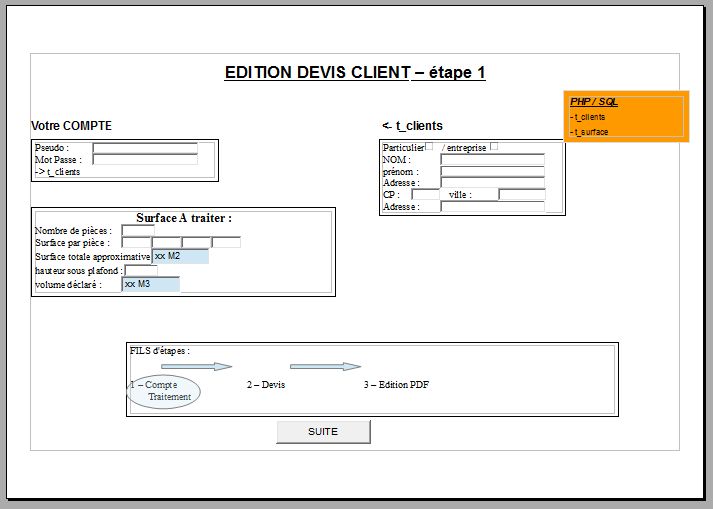Select the second Surface par pièce box
The width and height of the screenshot is (713, 509).
pos(166,242)
